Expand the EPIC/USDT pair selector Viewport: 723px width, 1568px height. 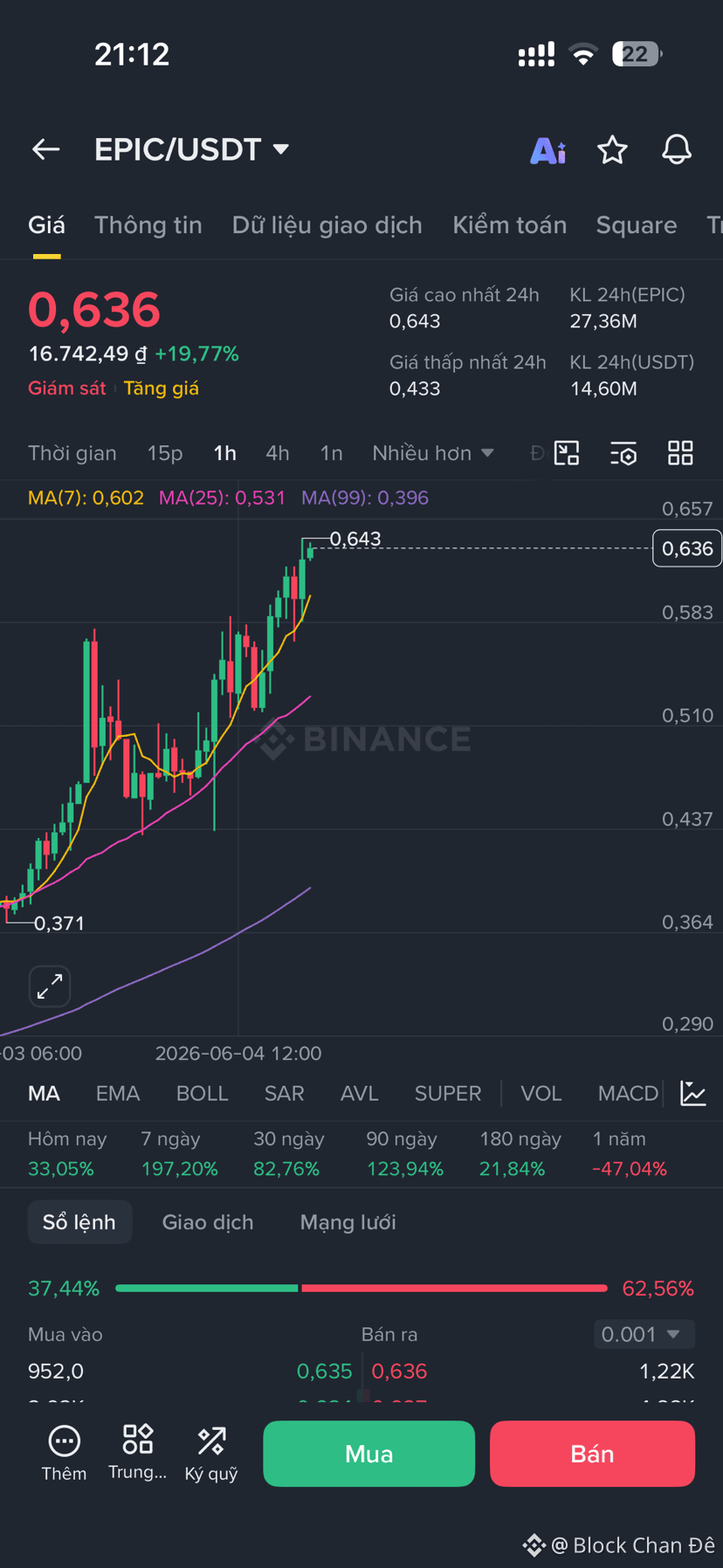pos(191,149)
